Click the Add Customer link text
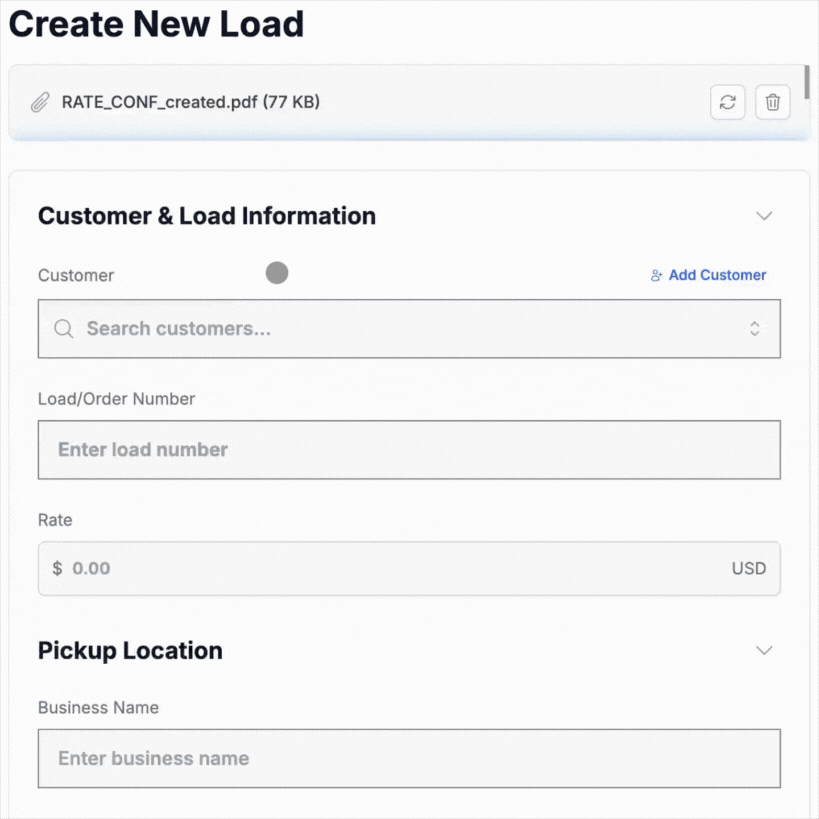The width and height of the screenshot is (819, 819). [x=717, y=275]
